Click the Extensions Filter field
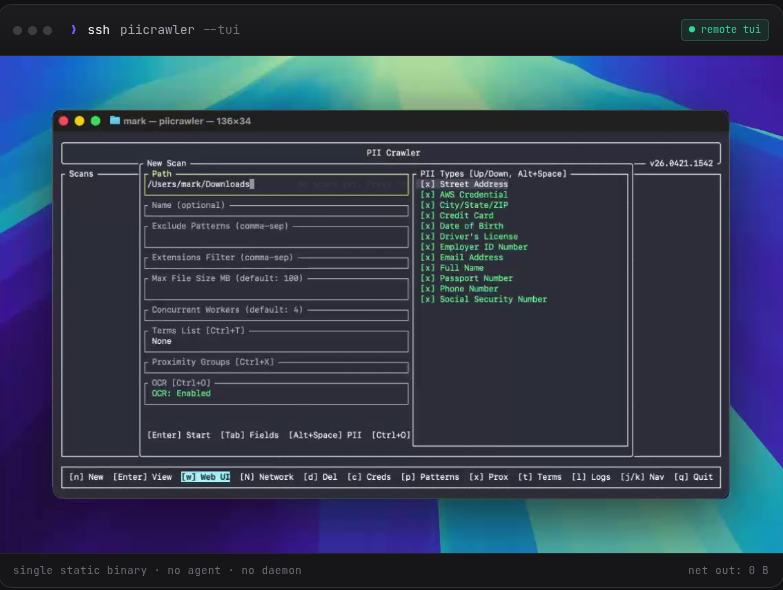 (x=276, y=263)
